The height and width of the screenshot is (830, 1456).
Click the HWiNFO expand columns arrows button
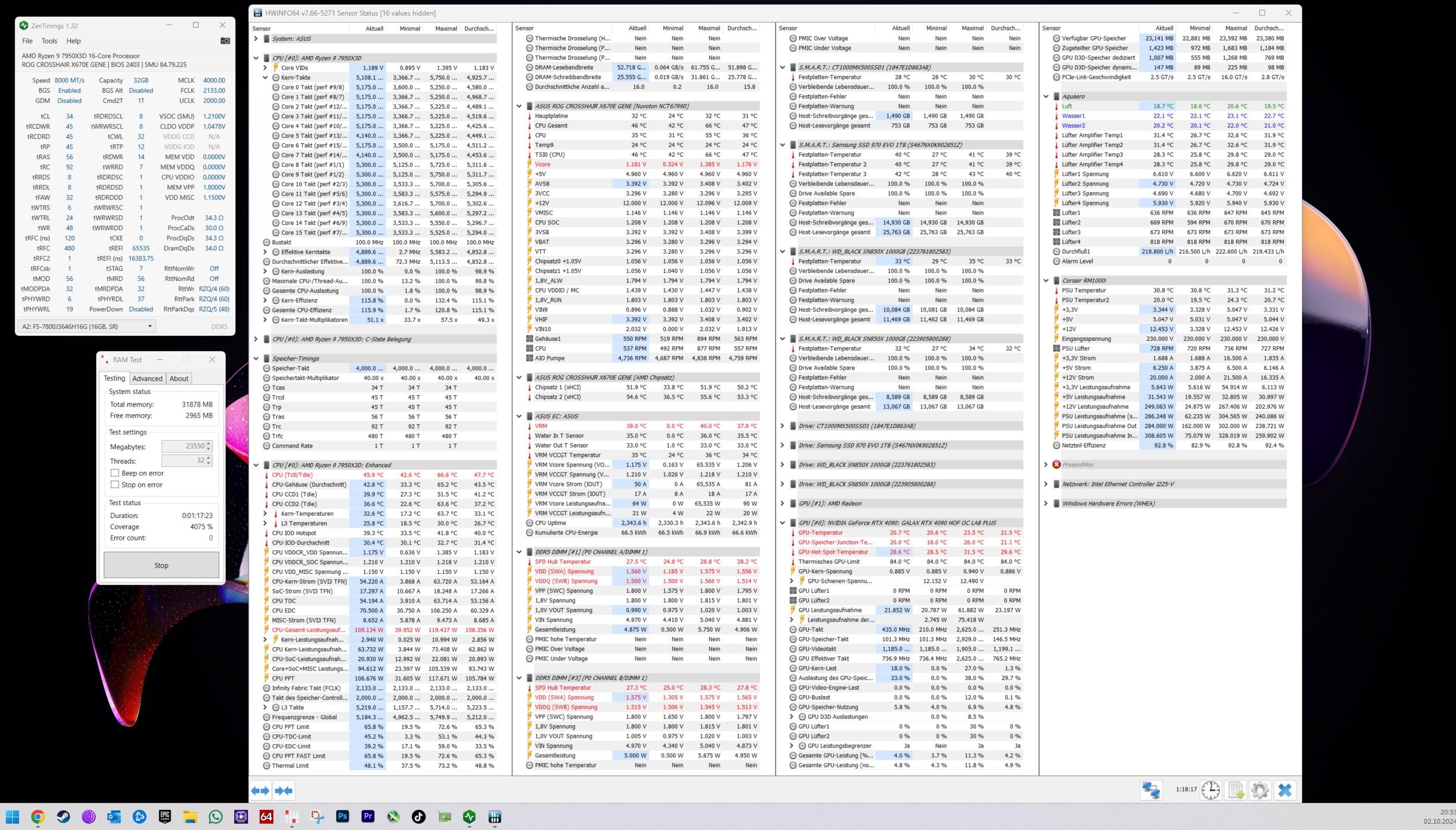point(260,790)
